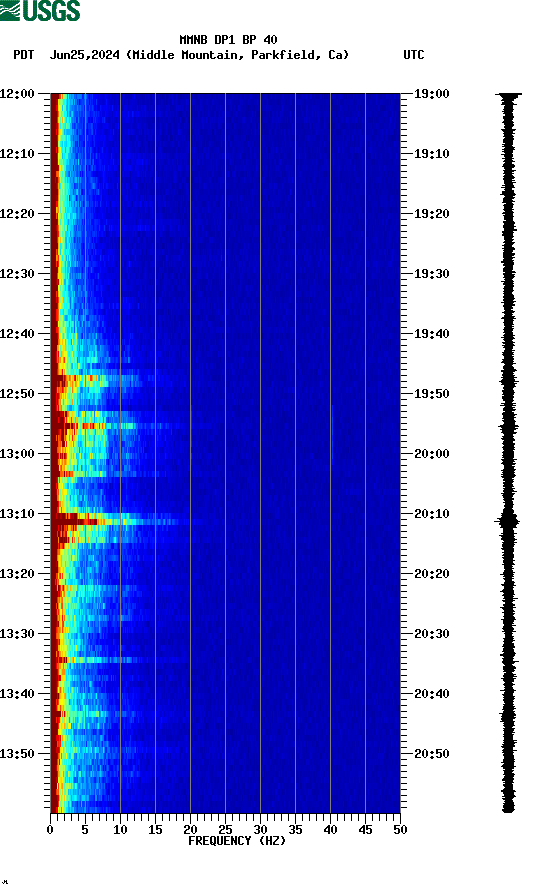Click the 12:50 PDT time label
This screenshot has width=552, height=893.
17,394
